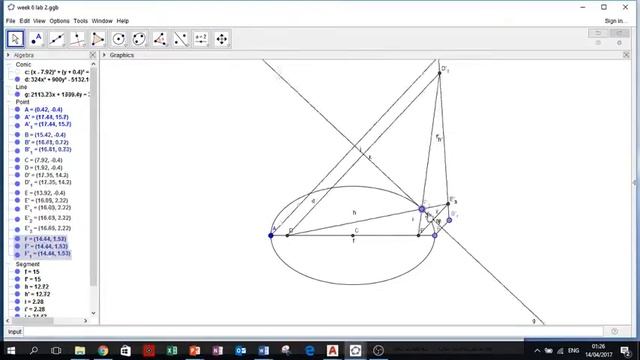The image size is (640, 360).
Task: Select the Ellipse conic tool
Action: [x=139, y=39]
